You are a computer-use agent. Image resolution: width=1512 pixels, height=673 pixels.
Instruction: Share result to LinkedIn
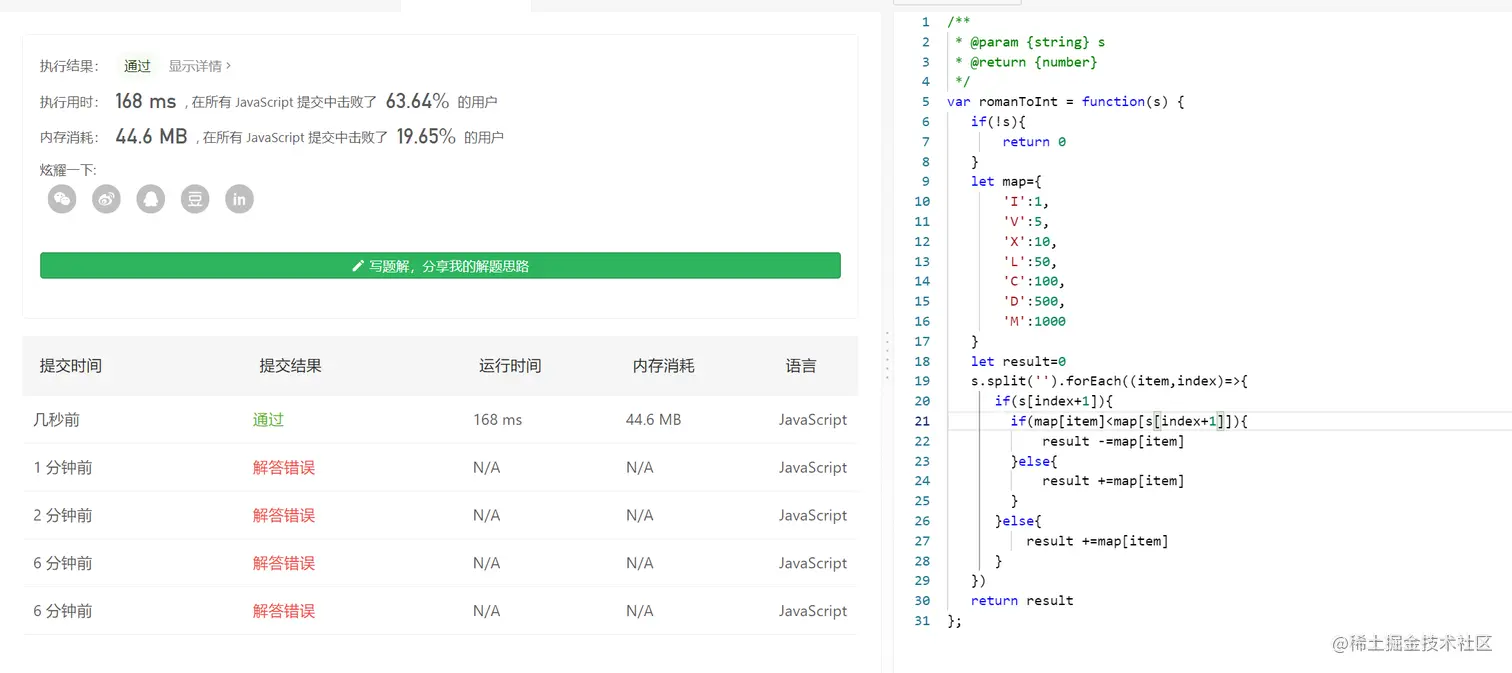point(239,199)
